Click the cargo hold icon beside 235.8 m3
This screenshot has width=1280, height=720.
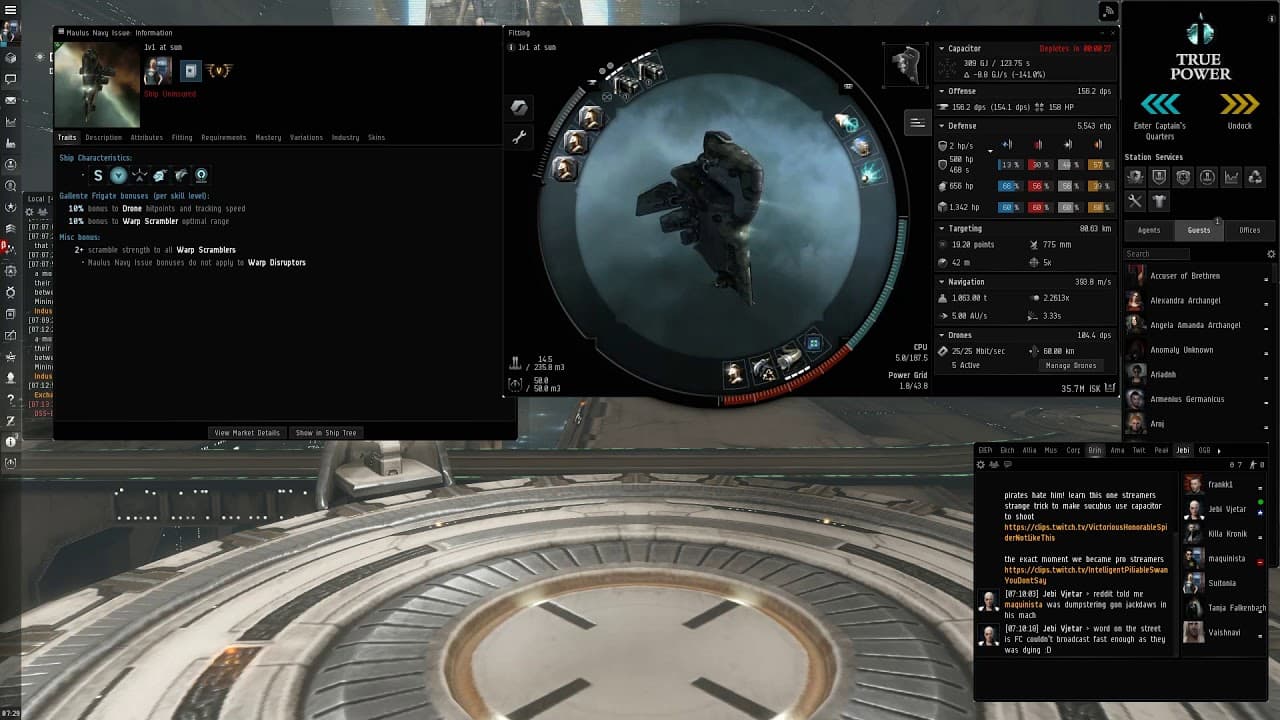[x=516, y=363]
